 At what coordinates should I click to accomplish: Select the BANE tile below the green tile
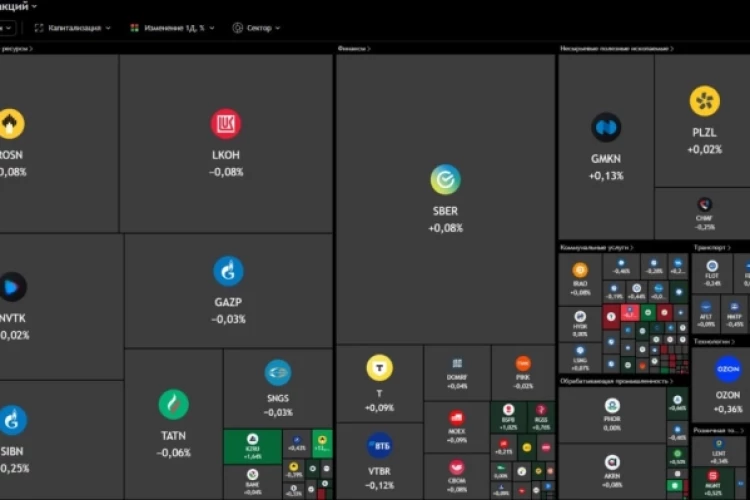pos(253,481)
